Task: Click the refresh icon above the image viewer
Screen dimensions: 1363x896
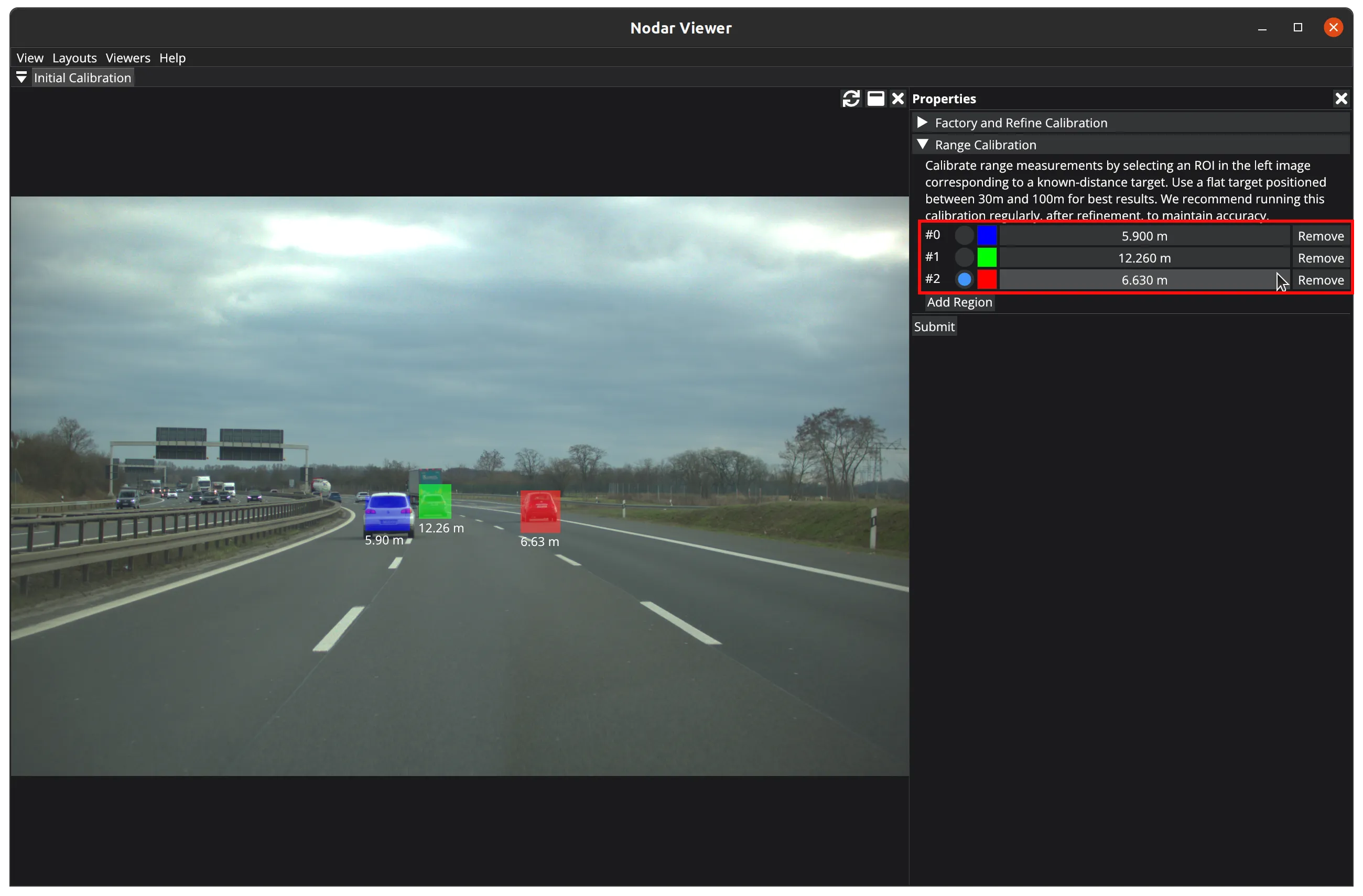Action: 850,99
